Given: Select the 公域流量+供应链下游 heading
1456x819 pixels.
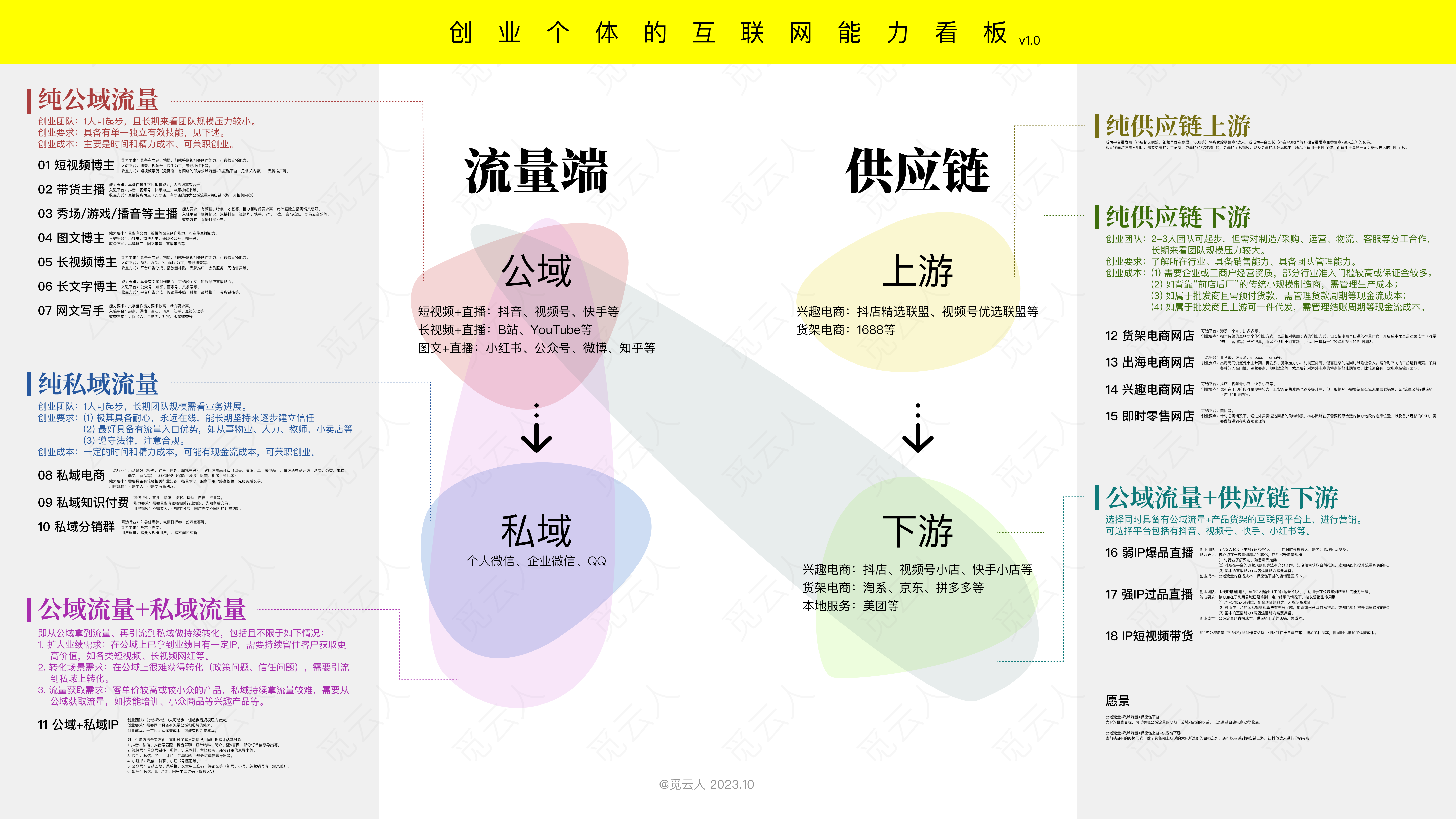Looking at the screenshot, I should point(1221,498).
